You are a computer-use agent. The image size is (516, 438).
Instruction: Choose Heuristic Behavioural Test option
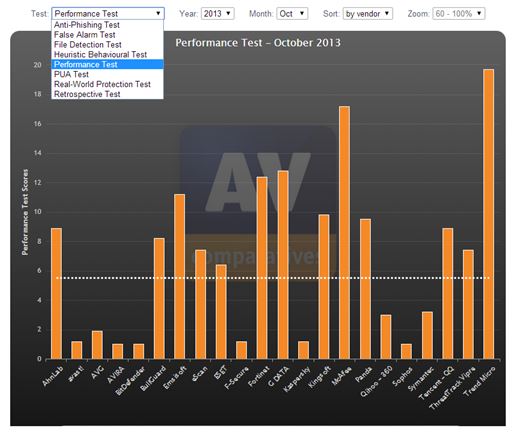coord(107,55)
